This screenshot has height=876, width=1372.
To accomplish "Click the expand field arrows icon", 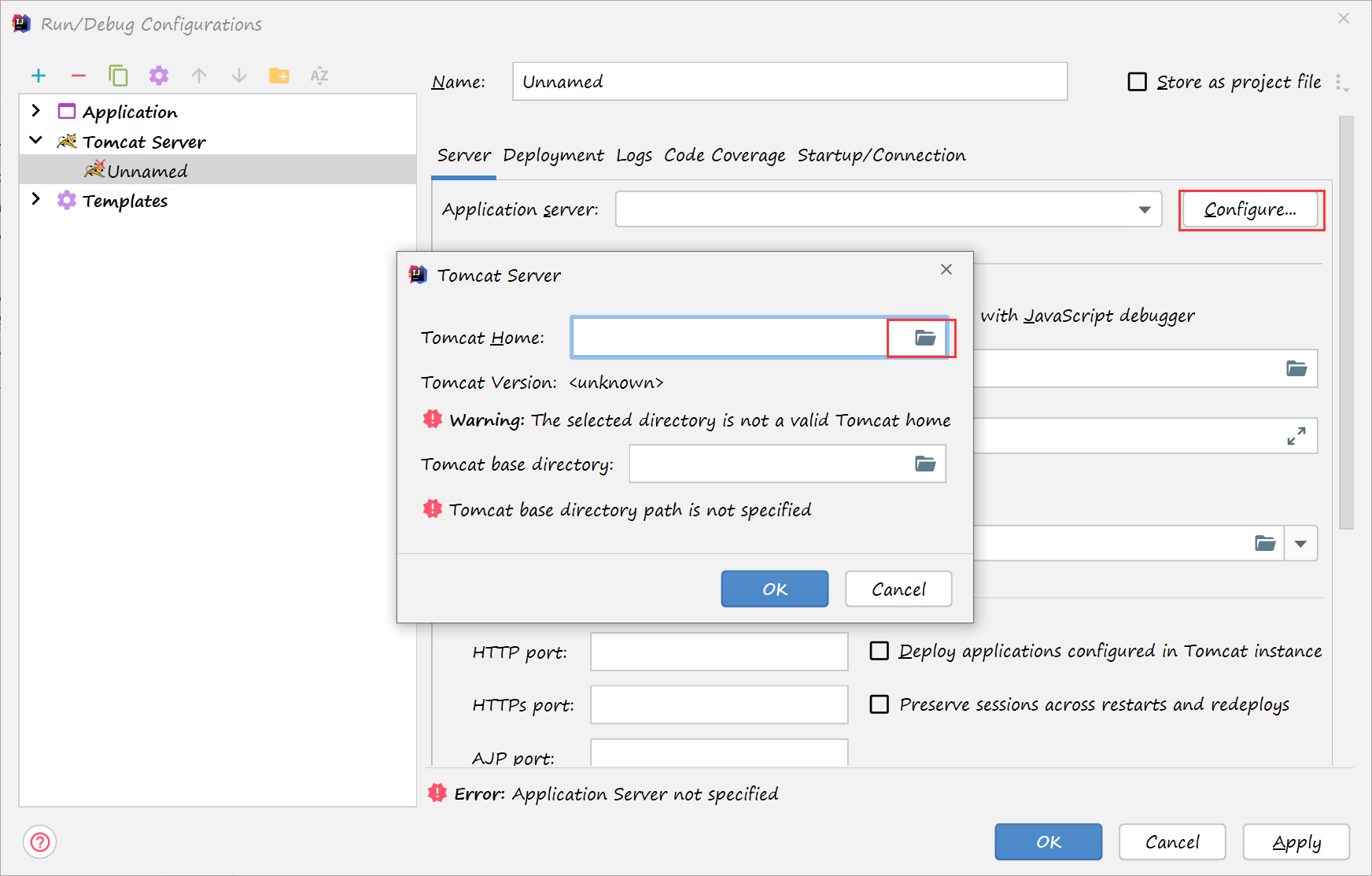I will coord(1296,435).
